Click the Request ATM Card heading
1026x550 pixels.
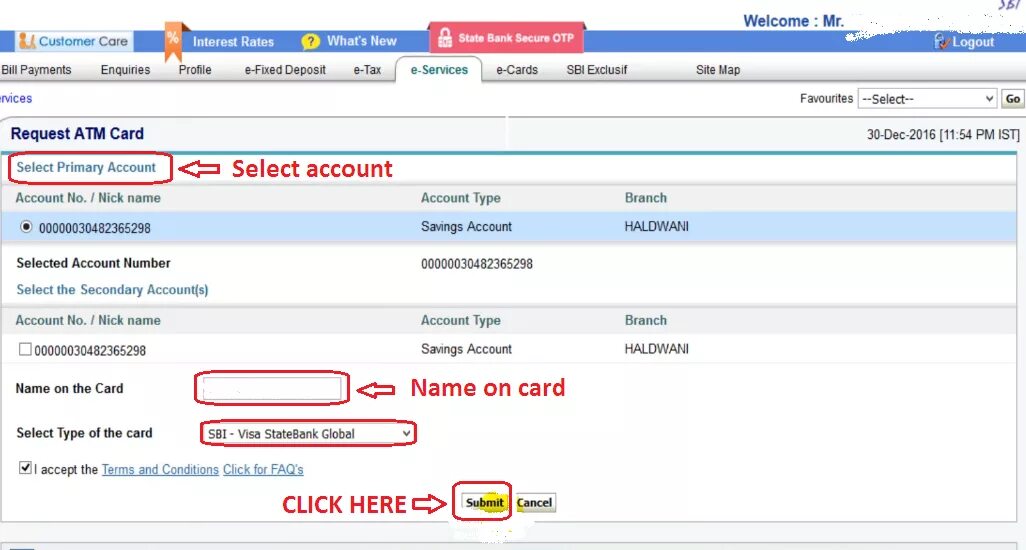click(77, 133)
